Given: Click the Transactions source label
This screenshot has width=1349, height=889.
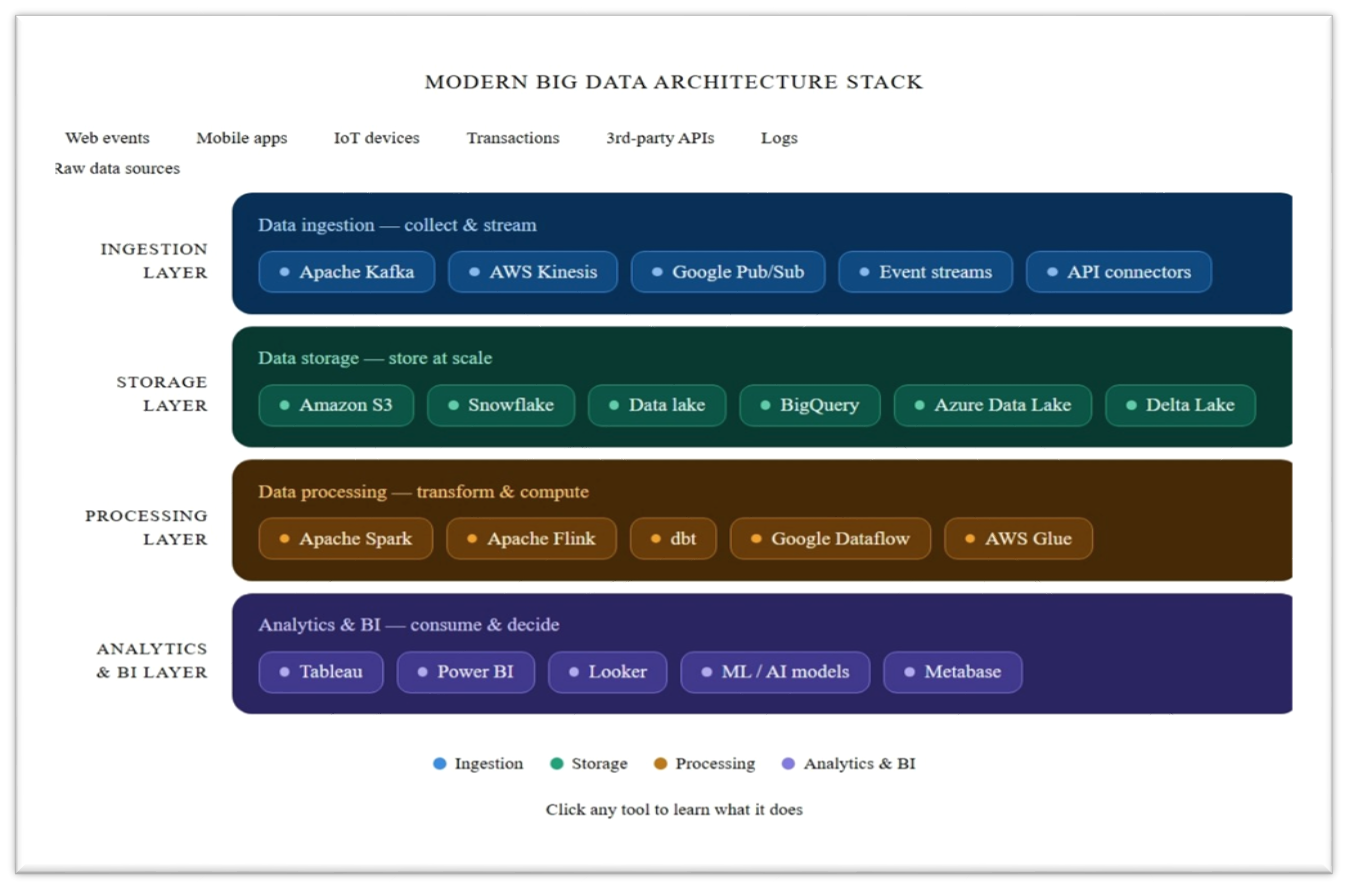Looking at the screenshot, I should 513,138.
